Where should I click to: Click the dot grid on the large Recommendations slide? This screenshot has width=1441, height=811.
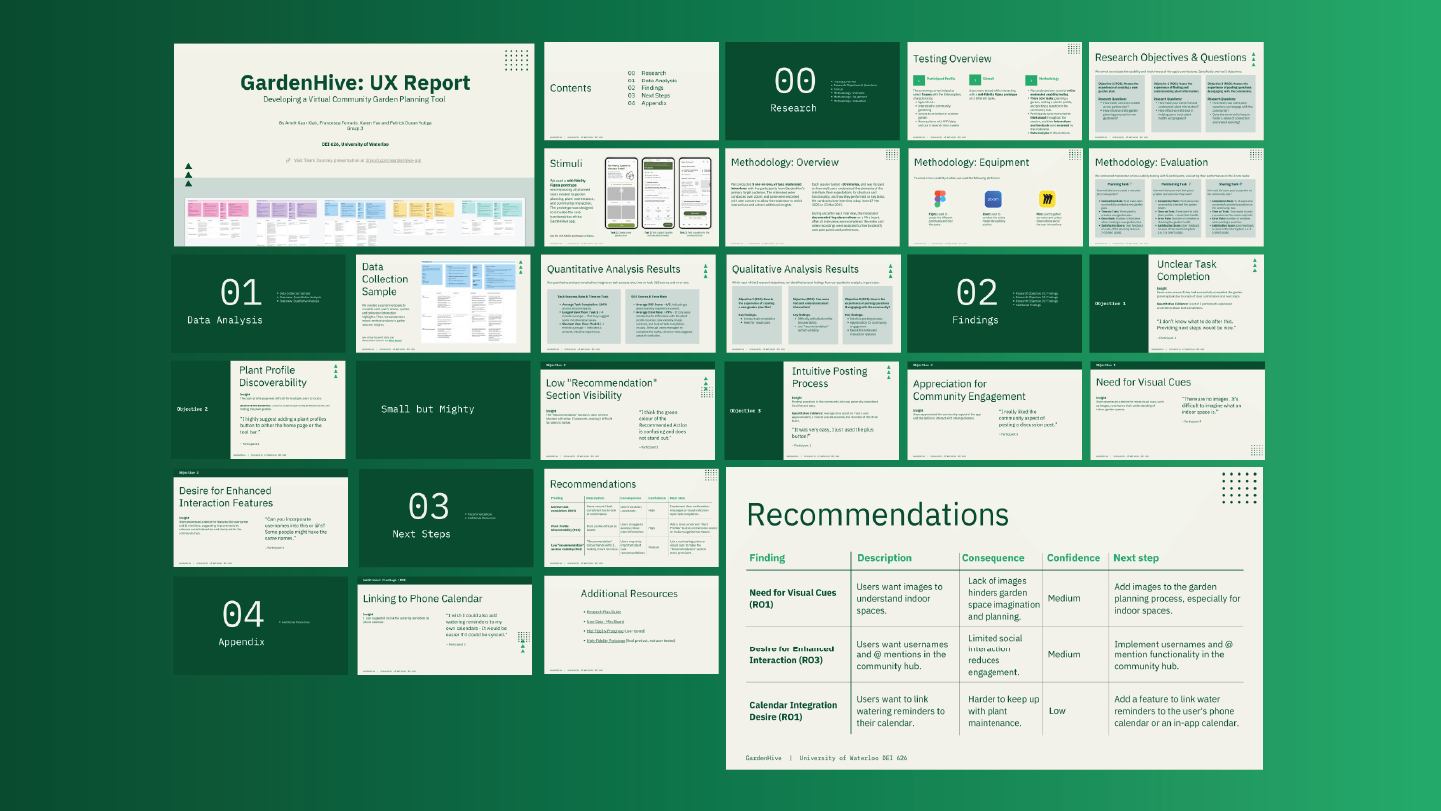pos(1238,486)
